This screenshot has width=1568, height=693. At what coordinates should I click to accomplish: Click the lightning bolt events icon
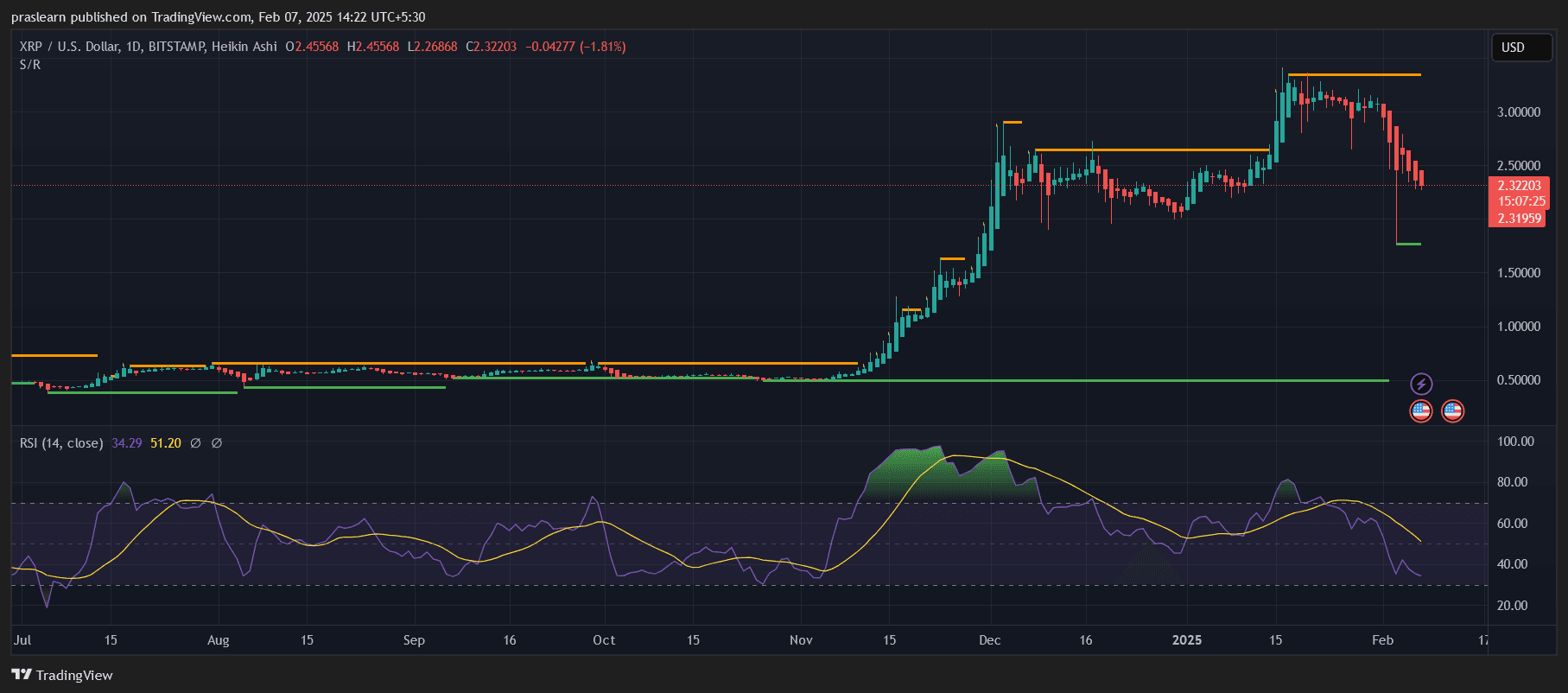click(1421, 384)
